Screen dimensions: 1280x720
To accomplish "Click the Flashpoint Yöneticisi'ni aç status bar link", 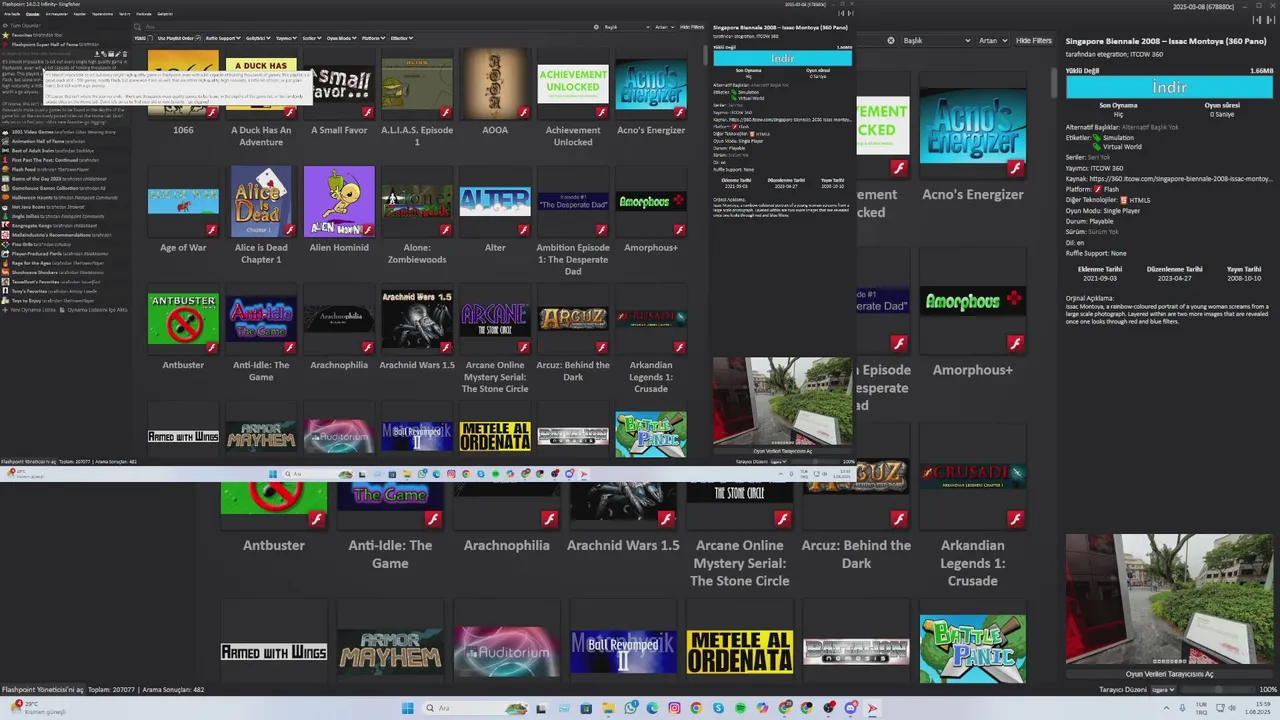I will [x=43, y=690].
